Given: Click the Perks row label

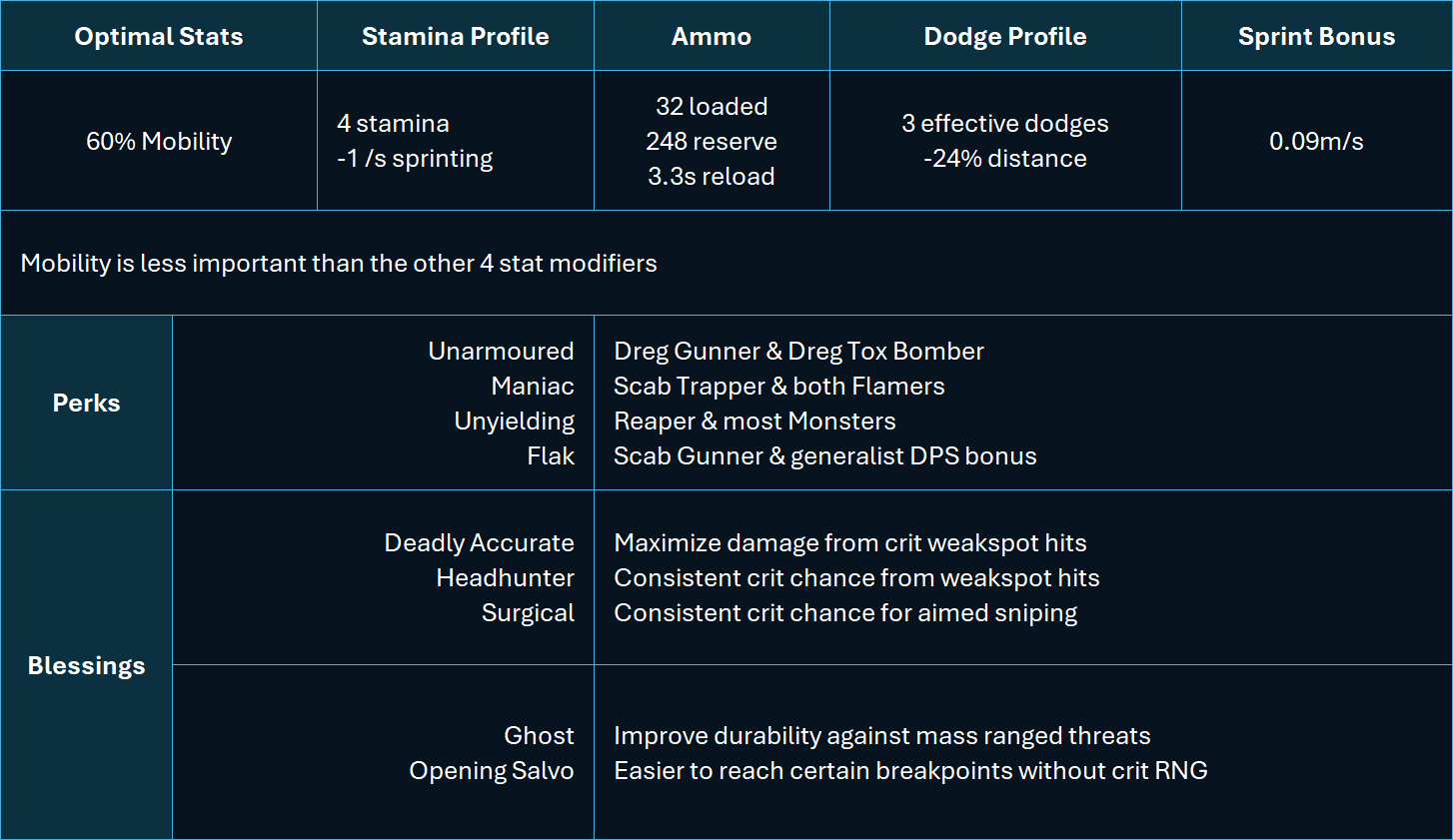Looking at the screenshot, I should point(86,403).
